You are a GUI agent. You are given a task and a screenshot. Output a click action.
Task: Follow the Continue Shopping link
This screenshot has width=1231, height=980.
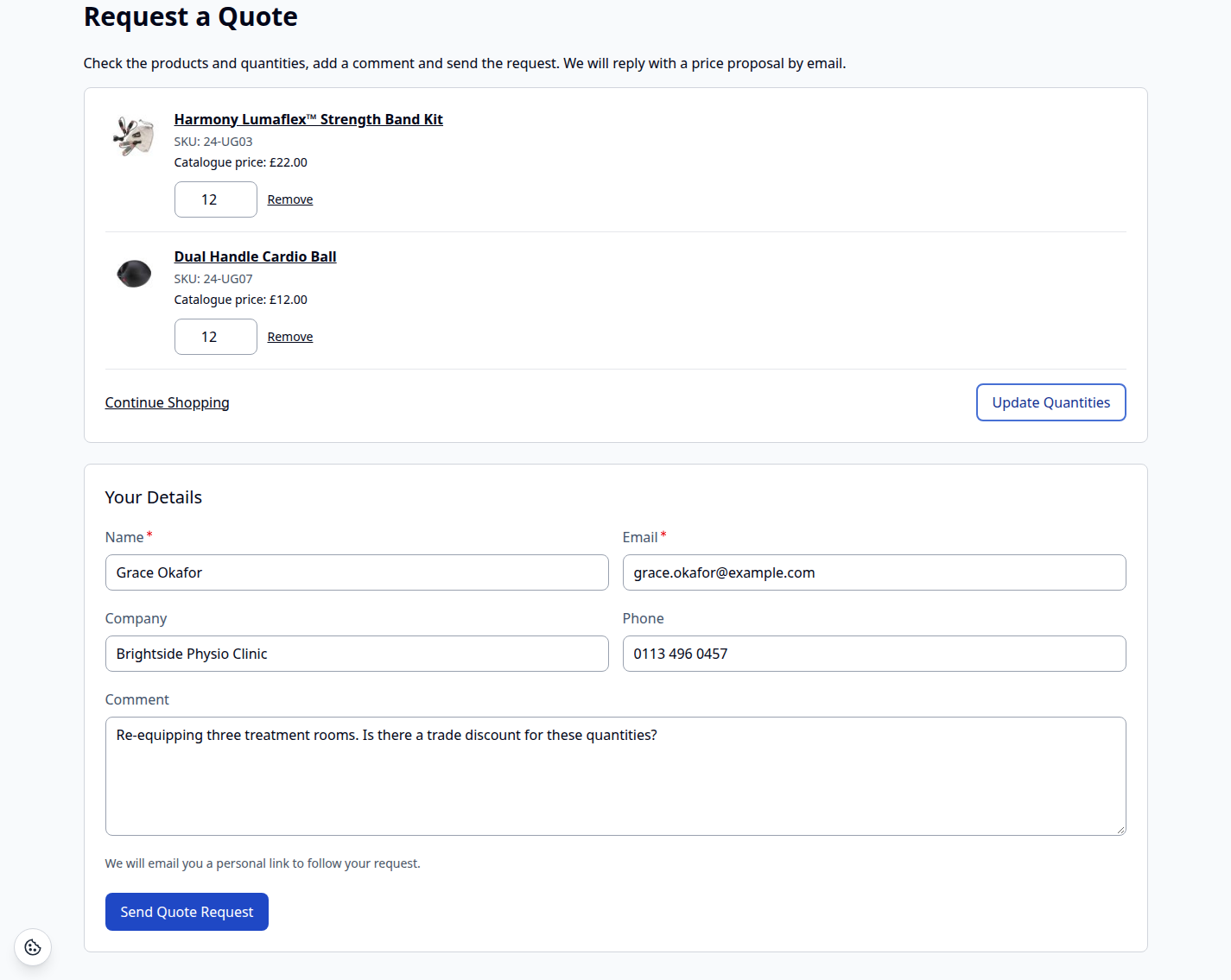coord(168,402)
